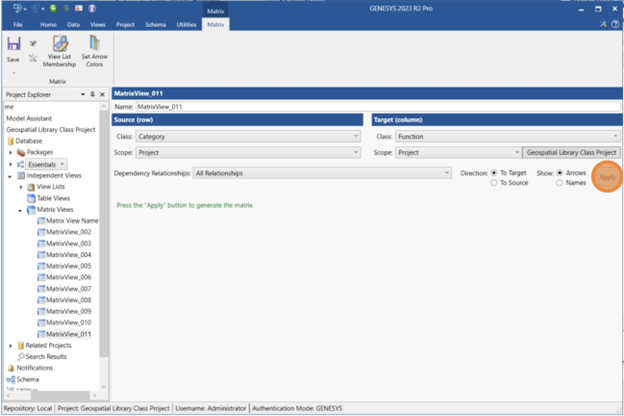The image size is (624, 416).
Task: Open the Dependency Relationships dropdown
Action: pyautogui.click(x=320, y=172)
